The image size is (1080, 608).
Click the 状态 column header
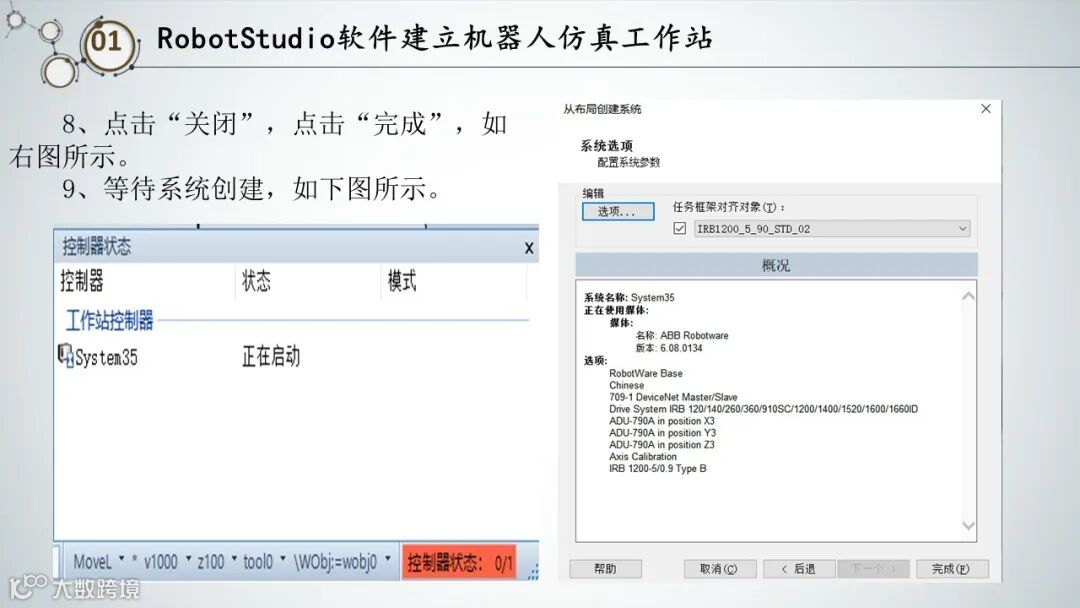tap(256, 281)
